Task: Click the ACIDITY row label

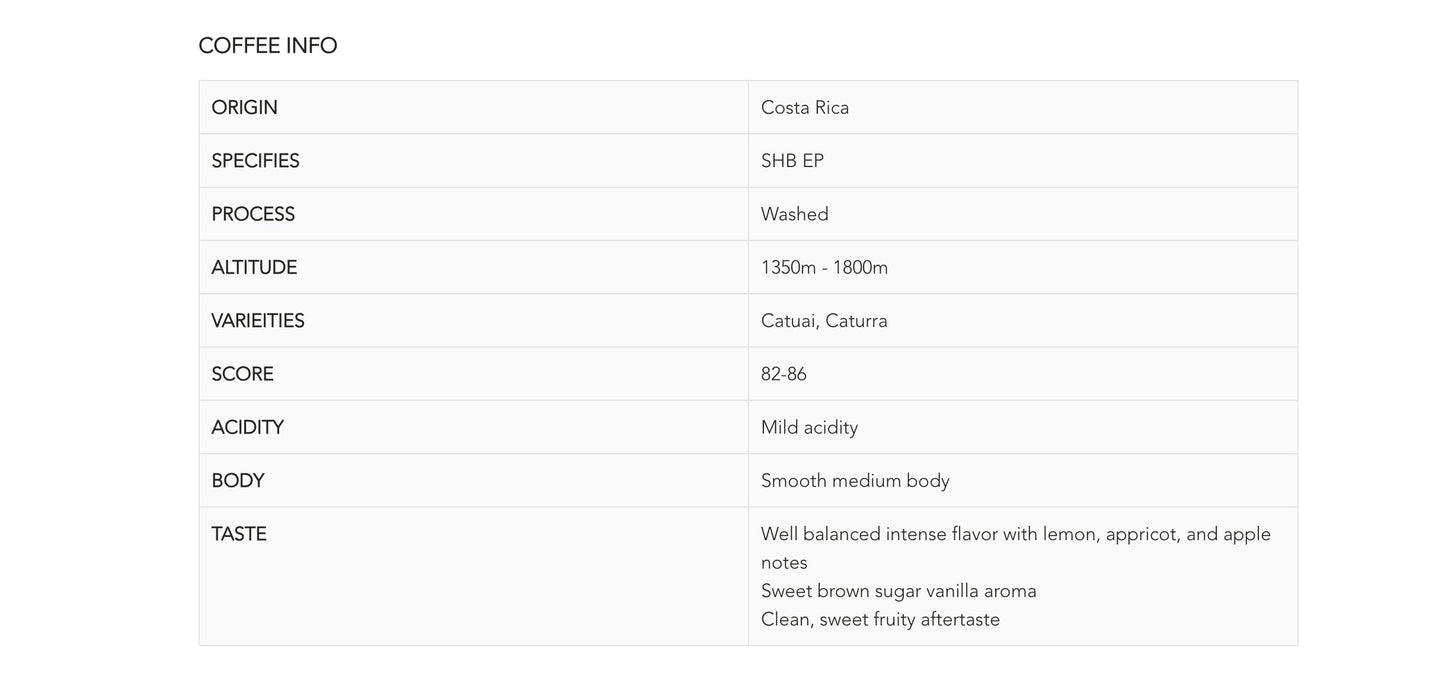Action: (248, 428)
